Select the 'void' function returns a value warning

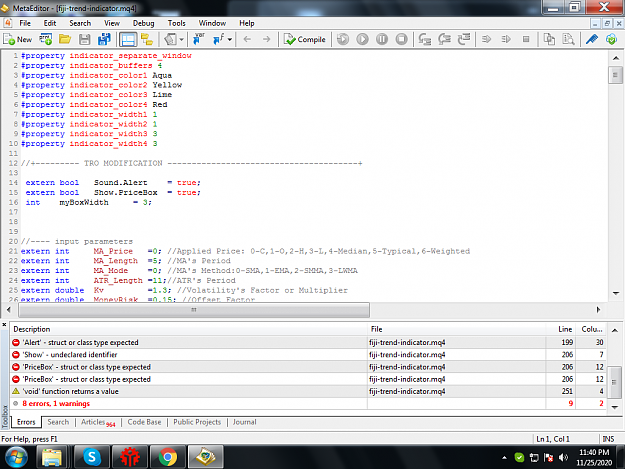pos(307,391)
